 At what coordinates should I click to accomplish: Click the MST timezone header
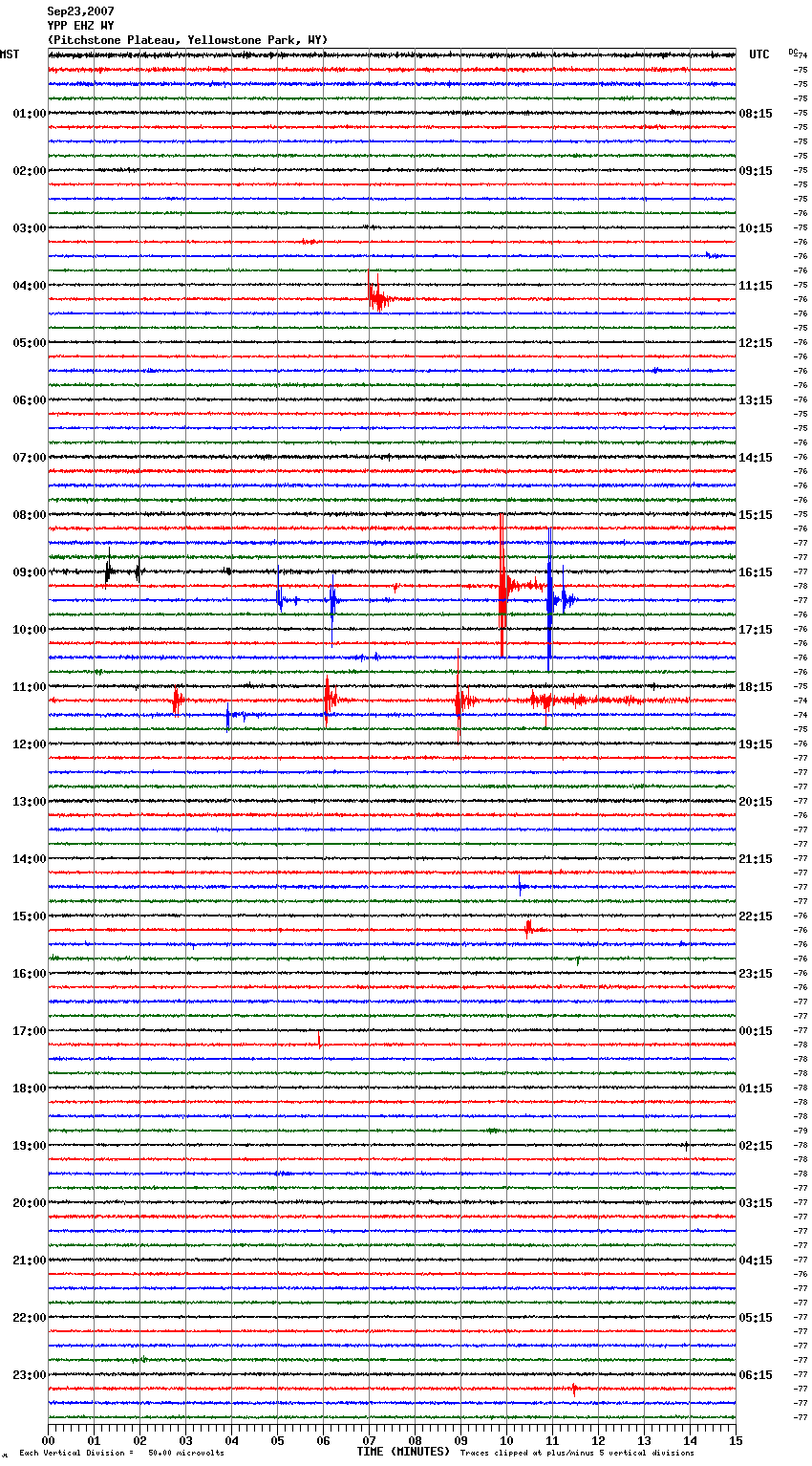click(10, 54)
